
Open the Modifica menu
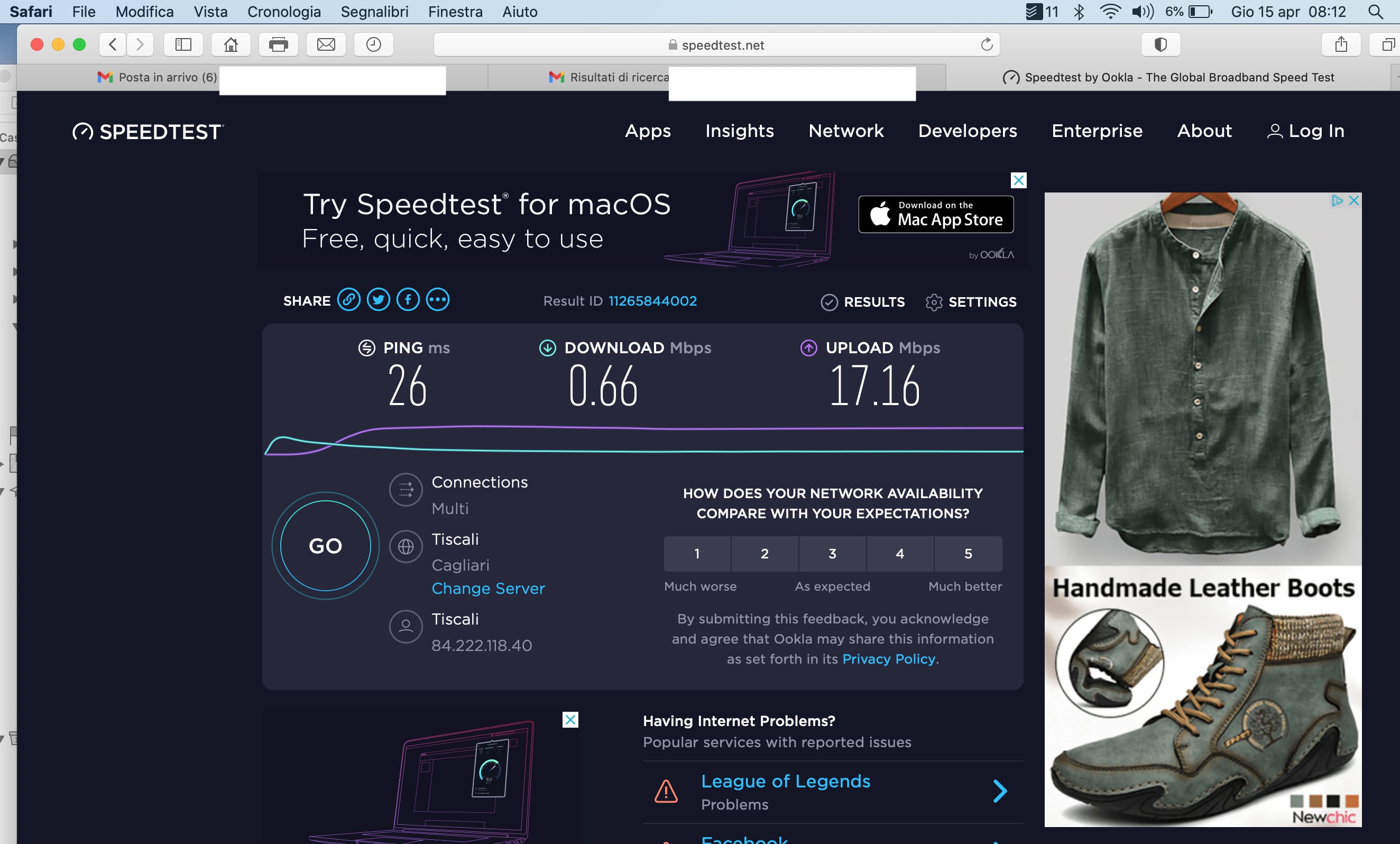(144, 12)
